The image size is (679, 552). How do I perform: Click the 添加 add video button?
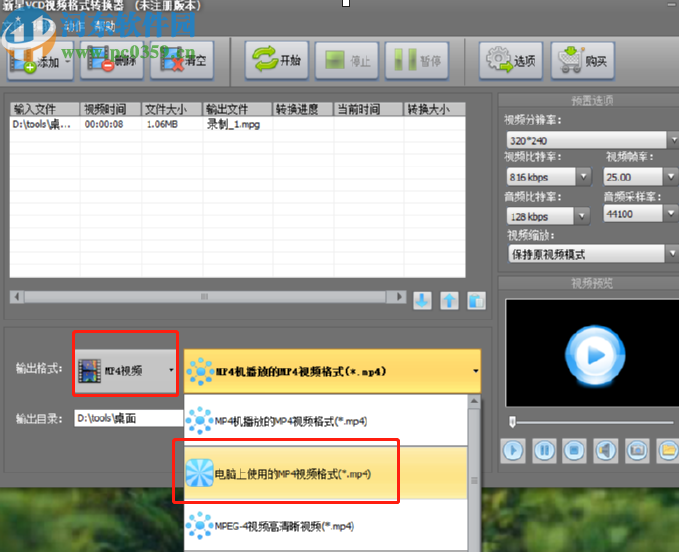click(40, 60)
